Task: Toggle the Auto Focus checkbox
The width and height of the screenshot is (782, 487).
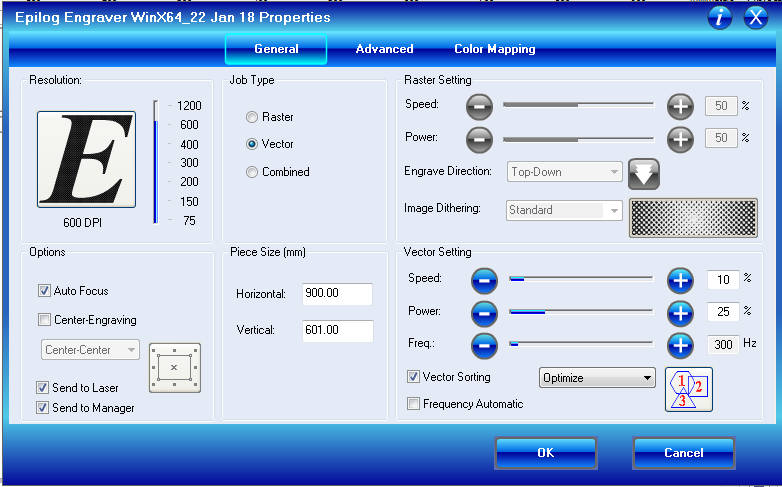Action: [x=44, y=291]
